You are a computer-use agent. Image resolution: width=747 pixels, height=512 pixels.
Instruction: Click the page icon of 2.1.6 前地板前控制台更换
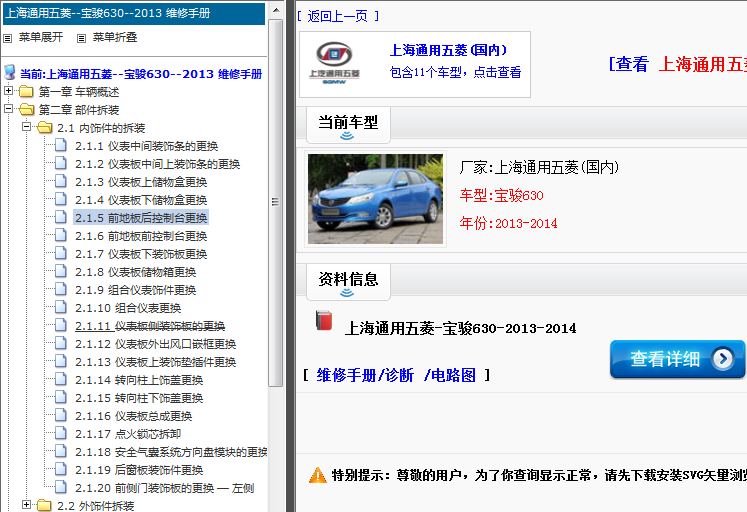point(61,235)
